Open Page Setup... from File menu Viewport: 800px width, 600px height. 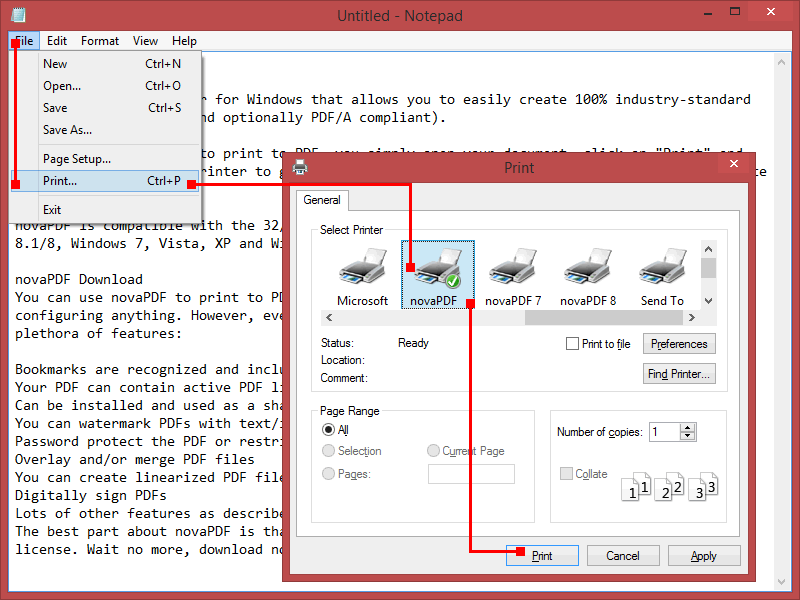(105, 159)
